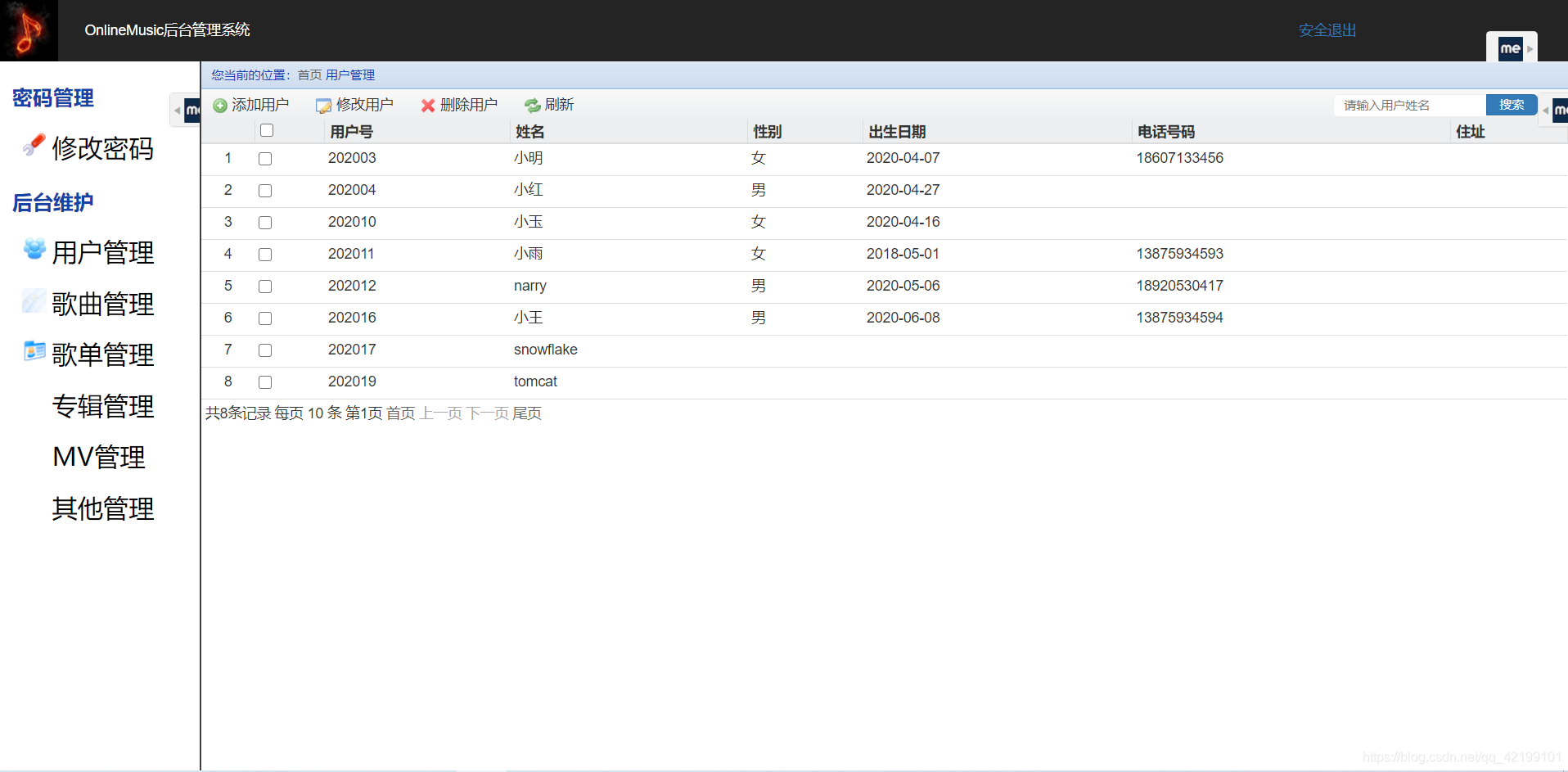This screenshot has width=1568, height=772.
Task: Click the 性别 column header
Action: (767, 132)
